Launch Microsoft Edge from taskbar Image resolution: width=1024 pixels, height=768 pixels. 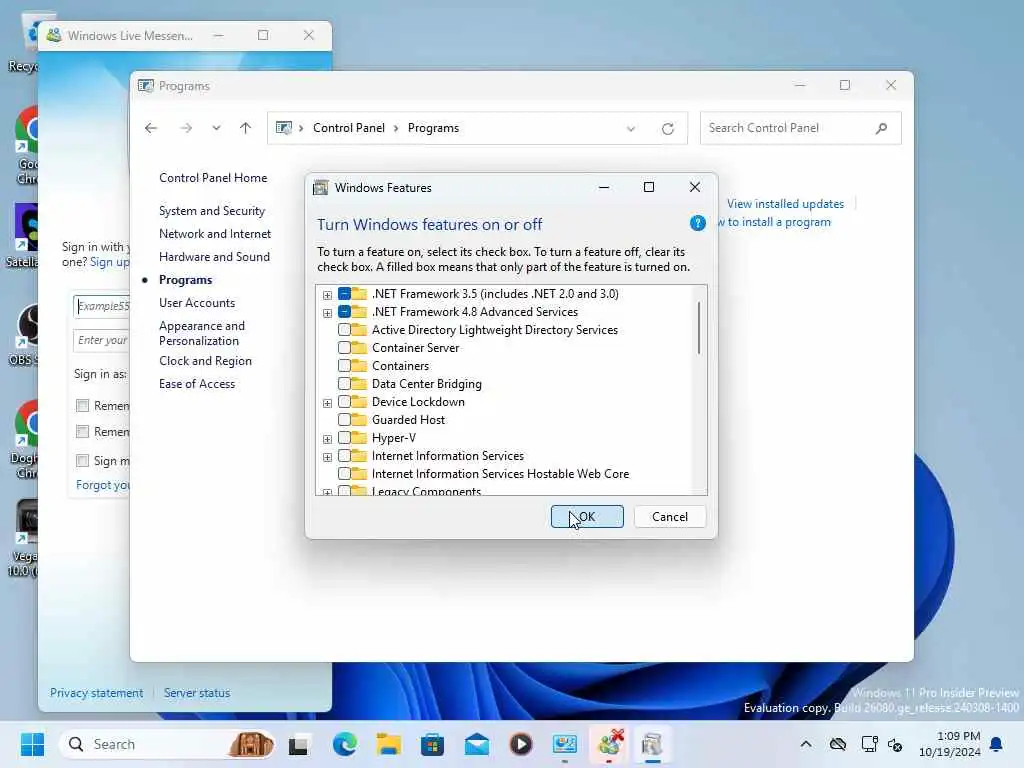pos(344,744)
